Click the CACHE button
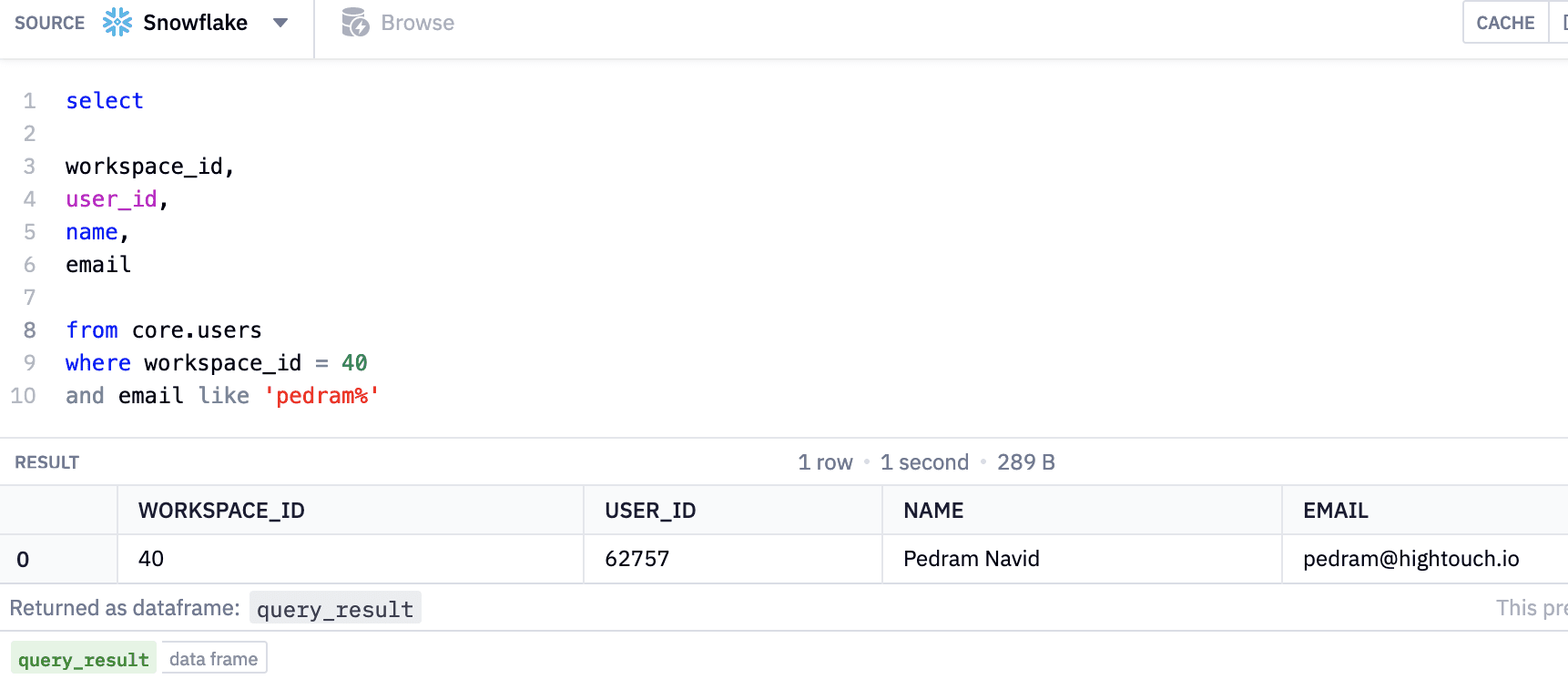Screen dimensions: 1568x679 click(1505, 23)
